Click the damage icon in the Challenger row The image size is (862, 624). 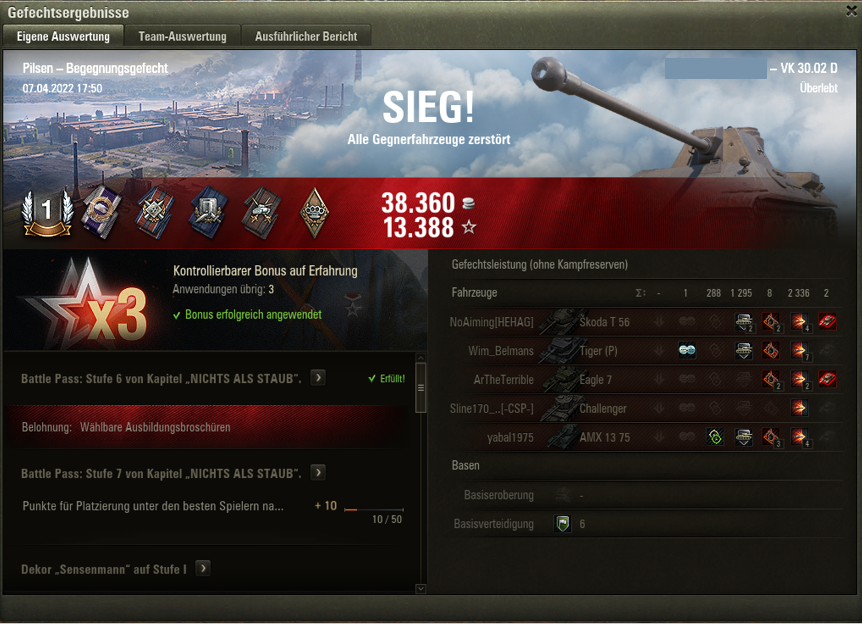point(799,408)
